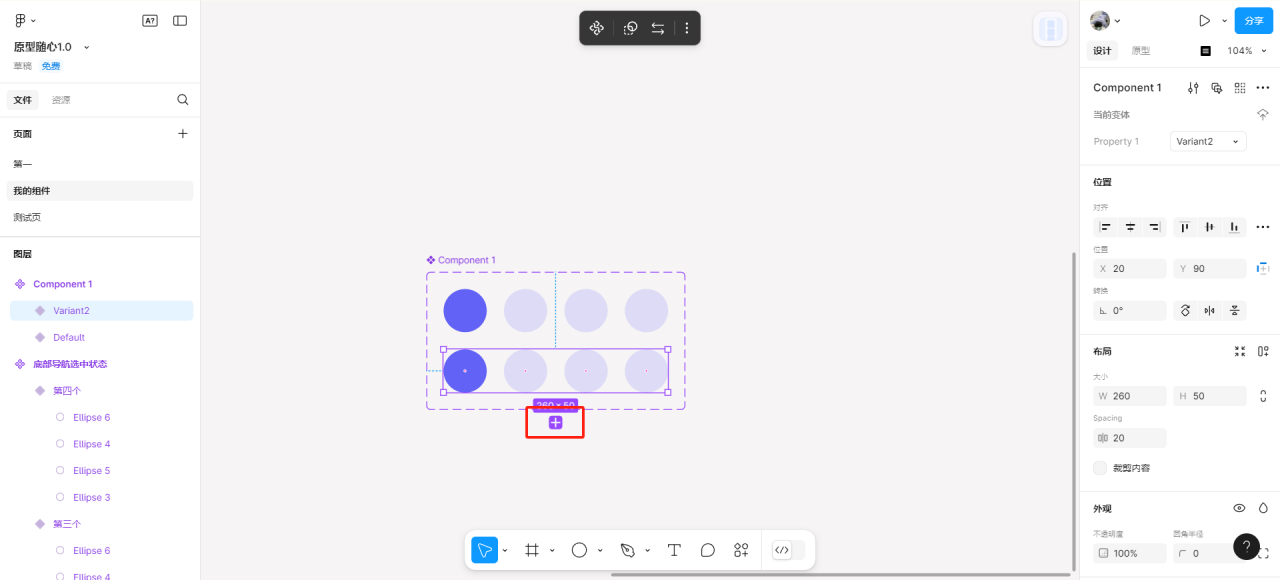This screenshot has height=580, width=1280.
Task: Click the copy component icon beside Component 1
Action: (1217, 88)
